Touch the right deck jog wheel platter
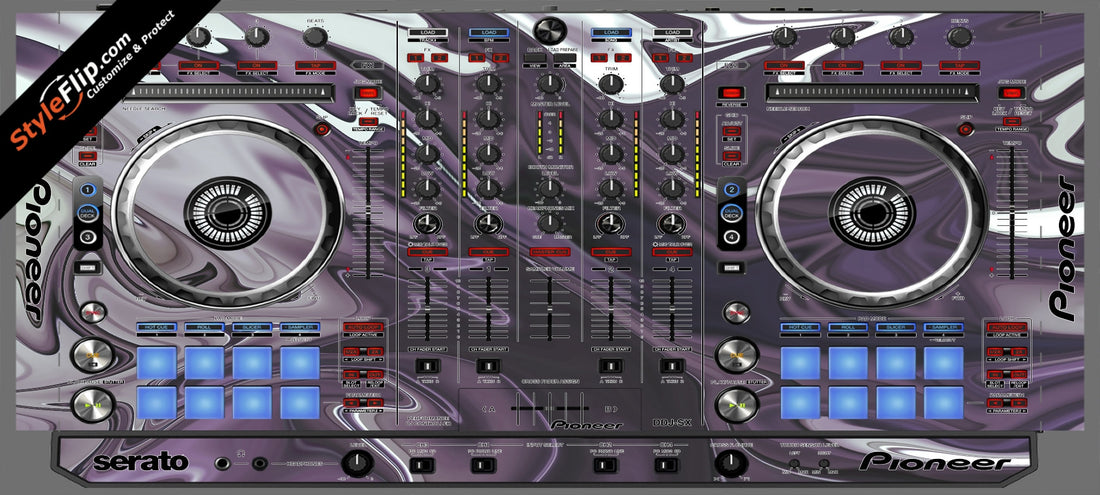The image size is (1100, 495). tap(872, 212)
